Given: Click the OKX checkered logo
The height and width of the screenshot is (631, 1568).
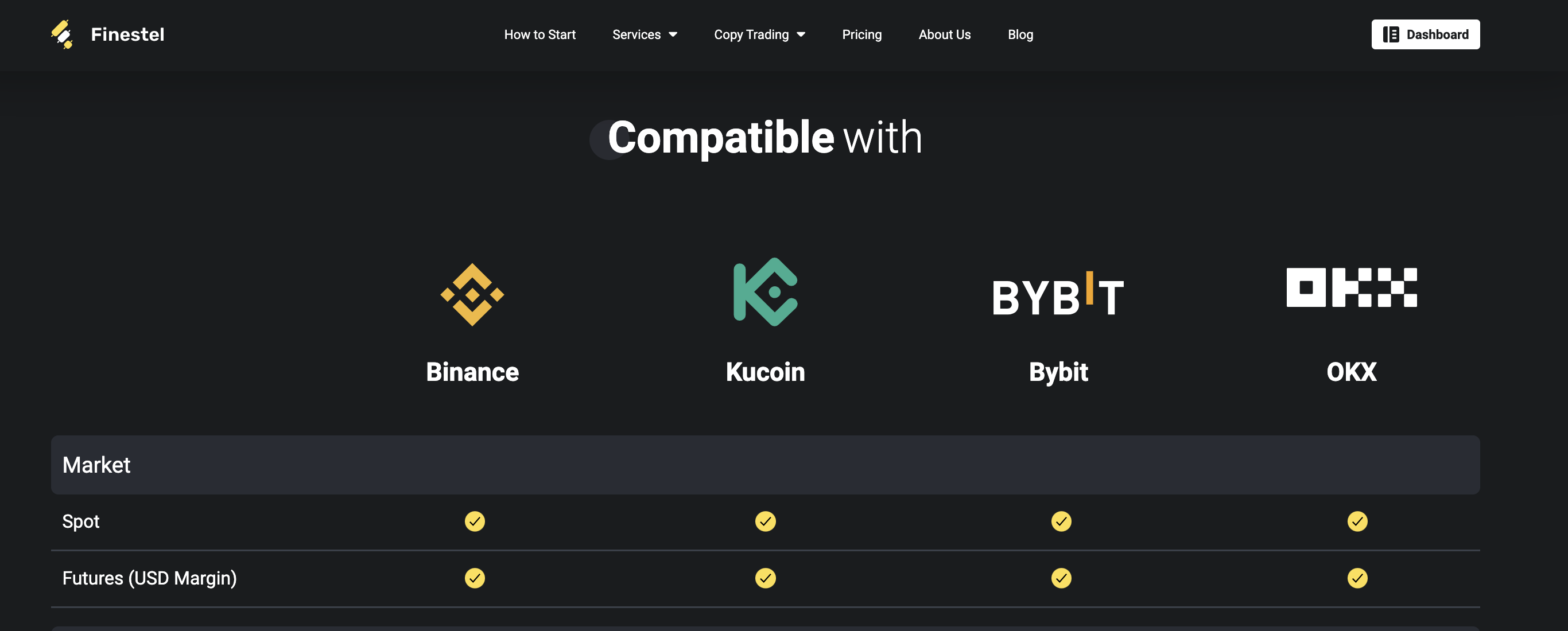Looking at the screenshot, I should click(x=1351, y=287).
